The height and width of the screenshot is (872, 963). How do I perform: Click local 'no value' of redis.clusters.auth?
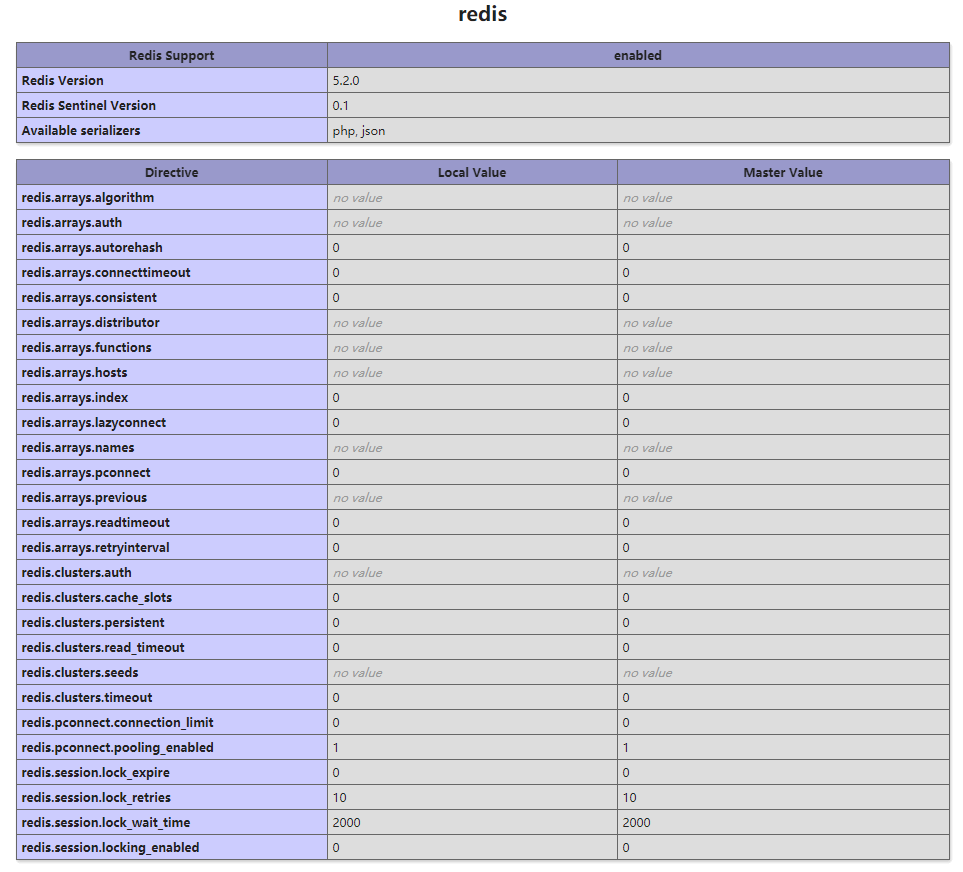(x=357, y=573)
